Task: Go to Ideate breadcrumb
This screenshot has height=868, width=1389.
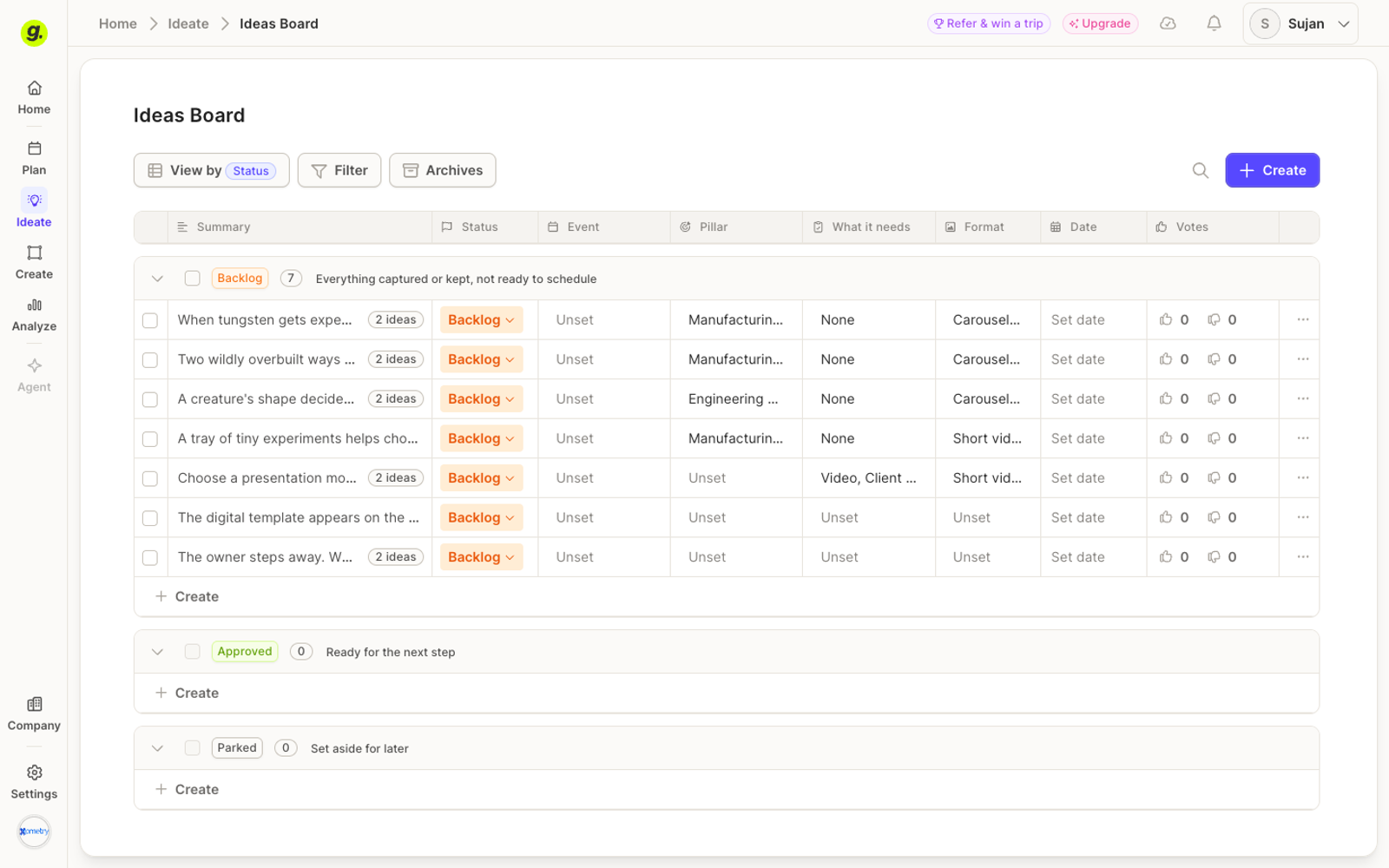Action: pos(188,23)
